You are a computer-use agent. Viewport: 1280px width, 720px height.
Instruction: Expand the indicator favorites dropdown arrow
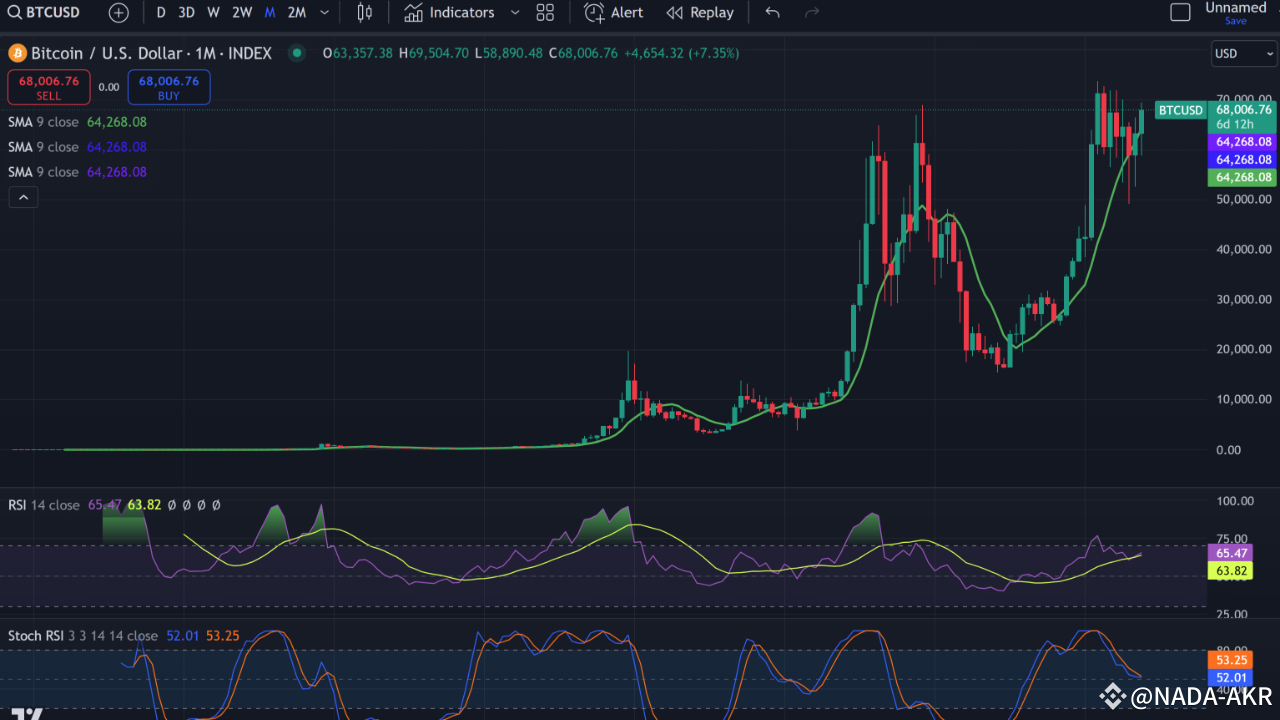(515, 12)
